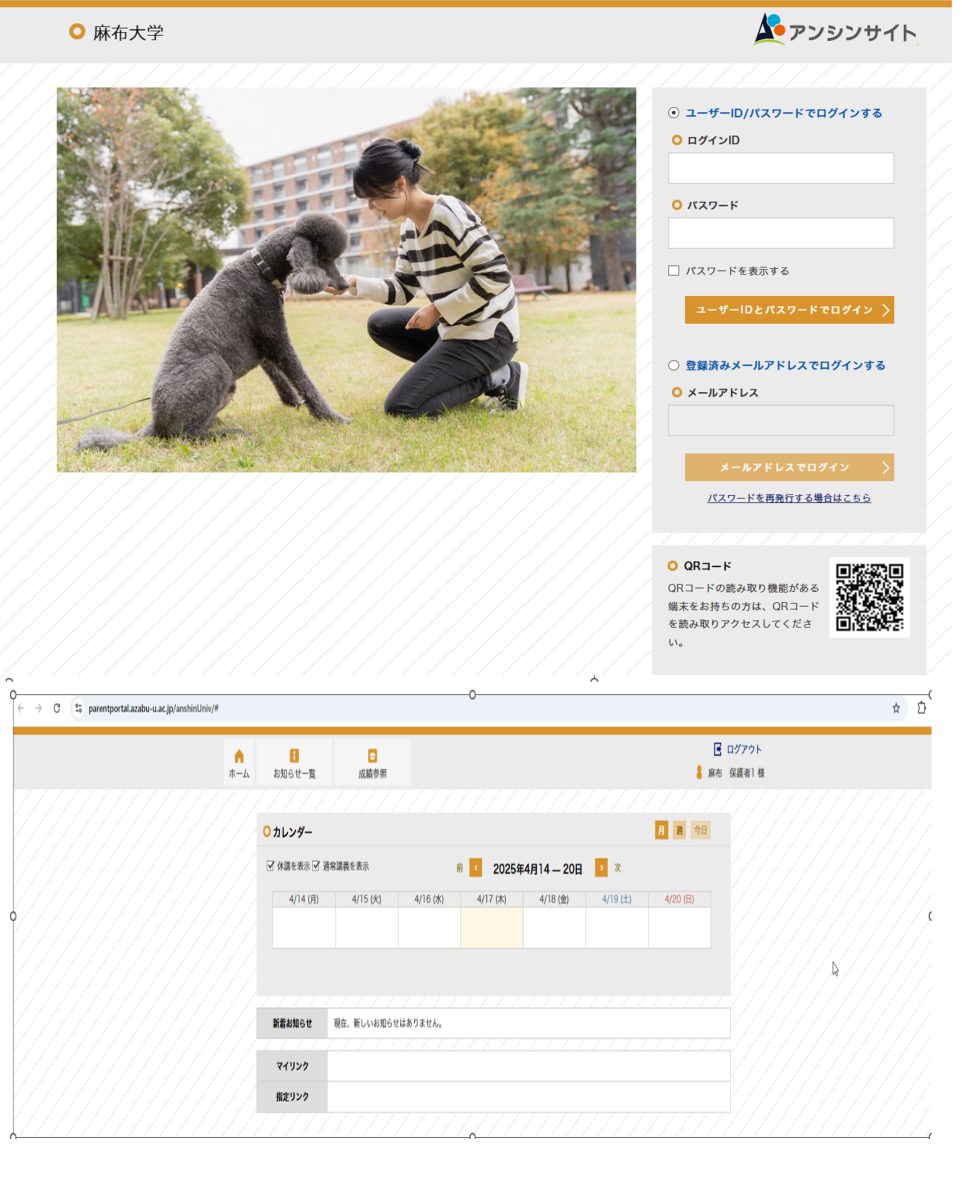The height and width of the screenshot is (1200, 962).
Task: Bookmark page with the star icon
Action: [x=896, y=708]
